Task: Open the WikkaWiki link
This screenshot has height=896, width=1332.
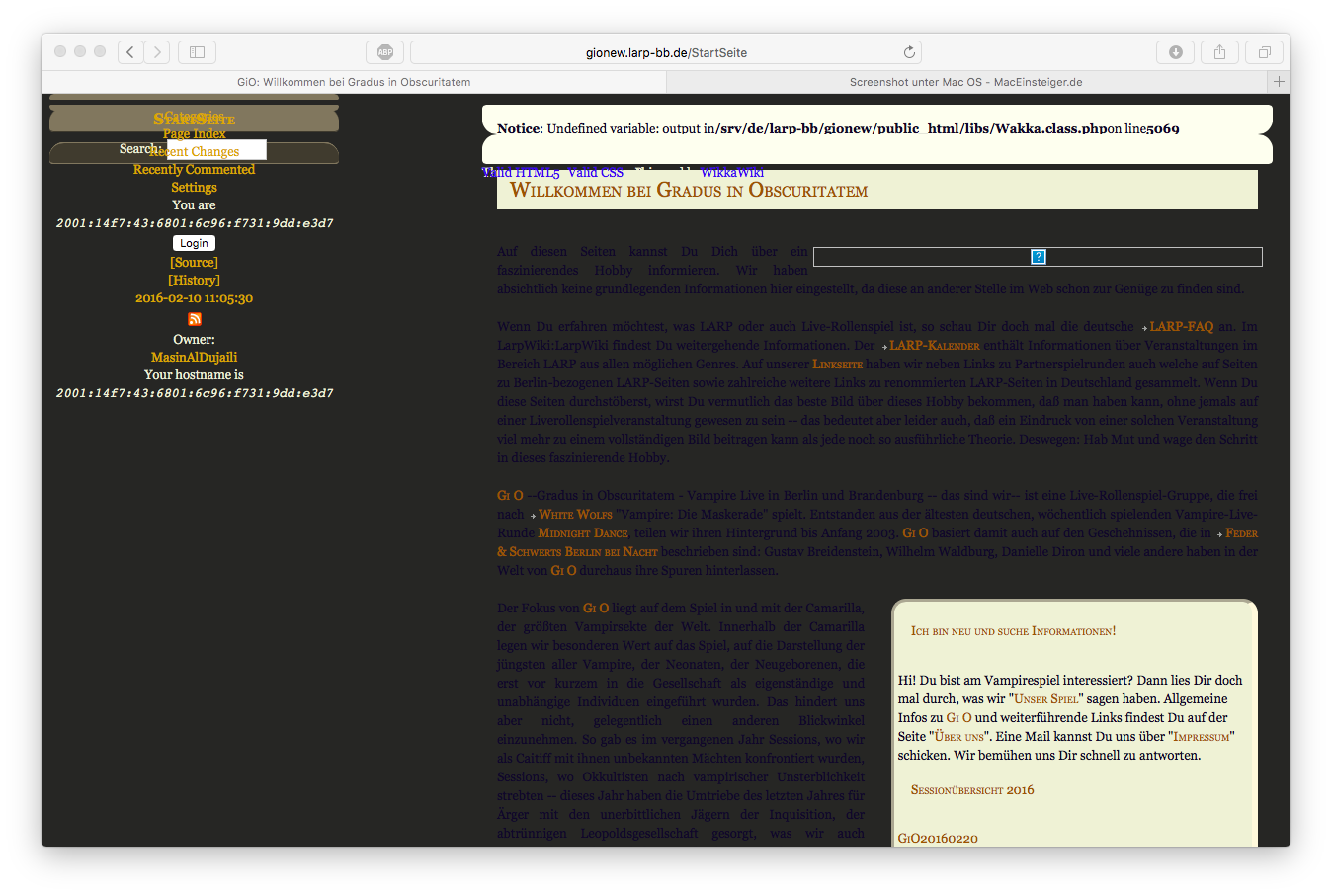Action: point(732,173)
